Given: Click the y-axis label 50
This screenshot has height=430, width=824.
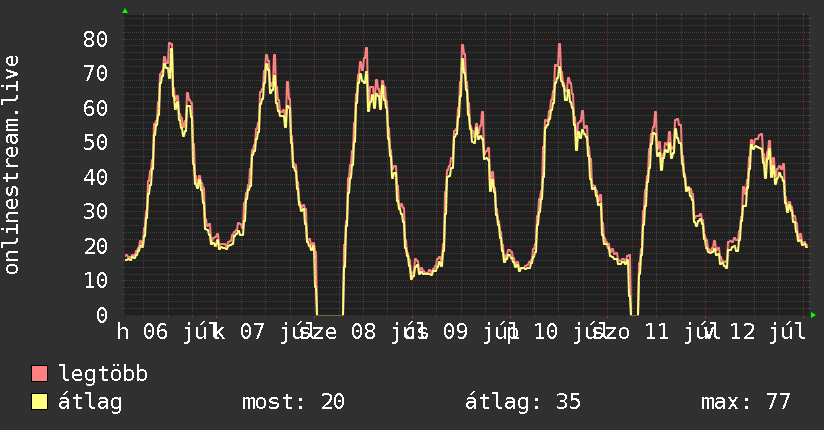Looking at the screenshot, I should (x=96, y=142).
